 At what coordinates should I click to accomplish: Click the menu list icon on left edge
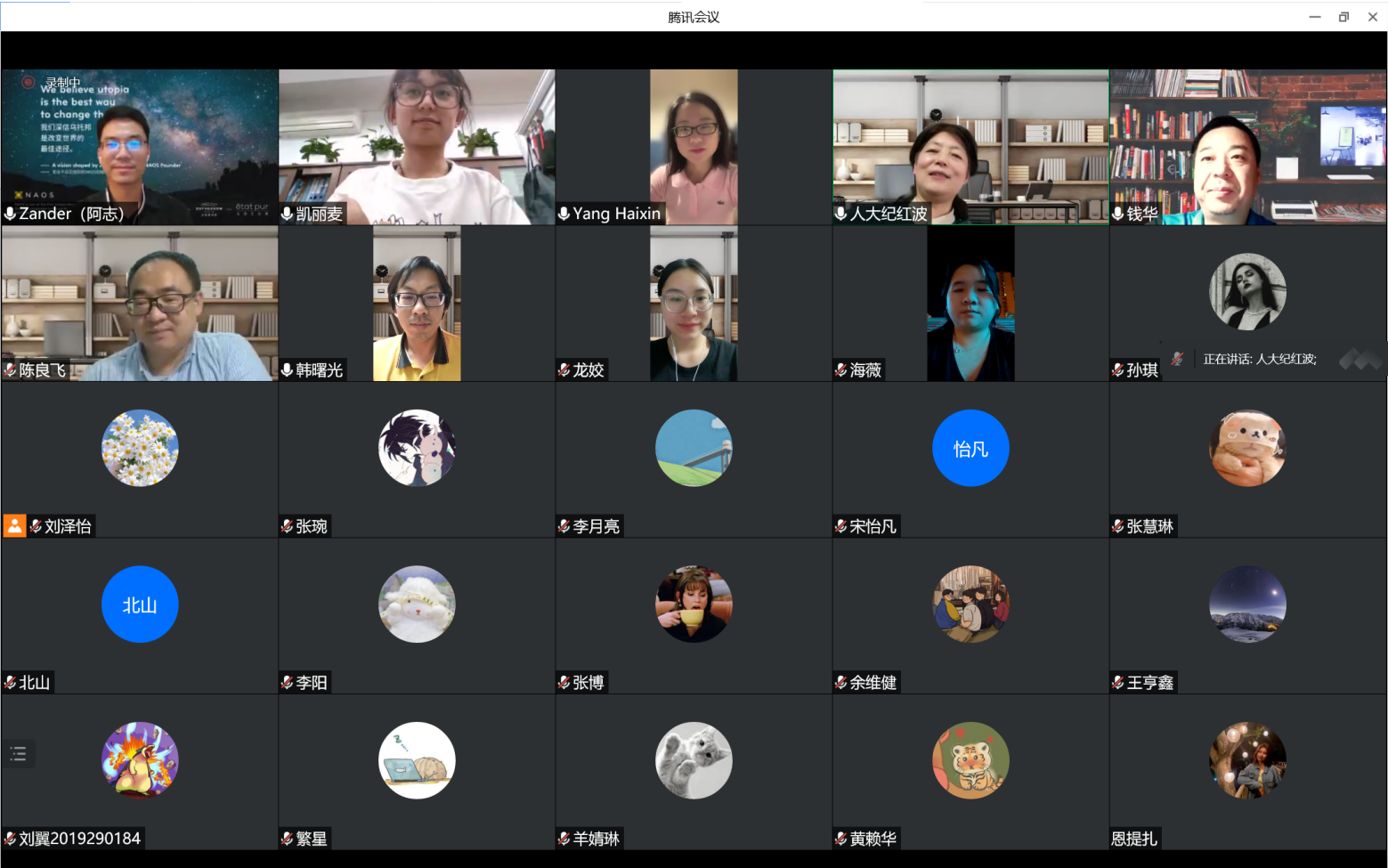coord(18,754)
